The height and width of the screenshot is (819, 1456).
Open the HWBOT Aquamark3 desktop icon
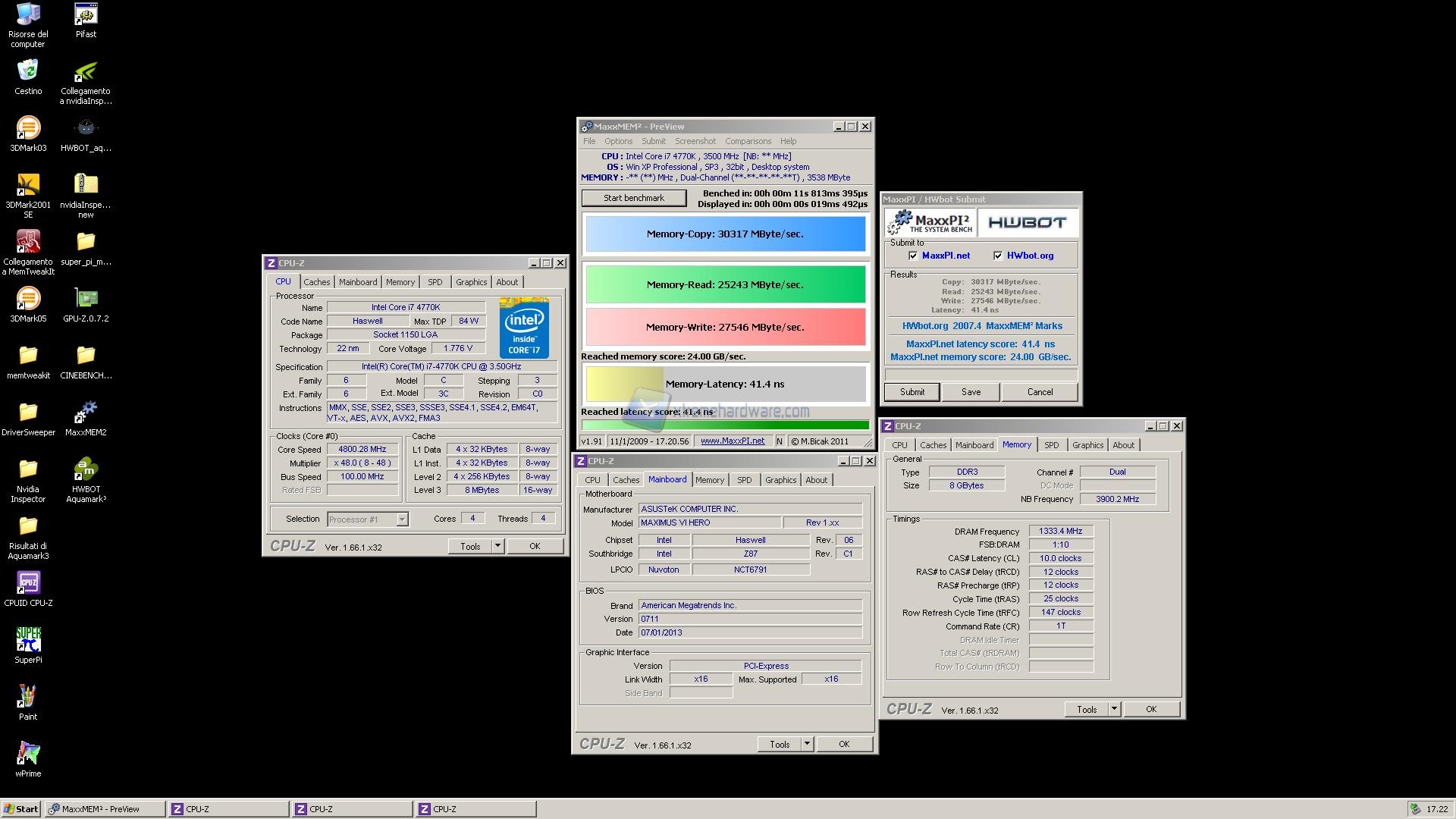86,470
